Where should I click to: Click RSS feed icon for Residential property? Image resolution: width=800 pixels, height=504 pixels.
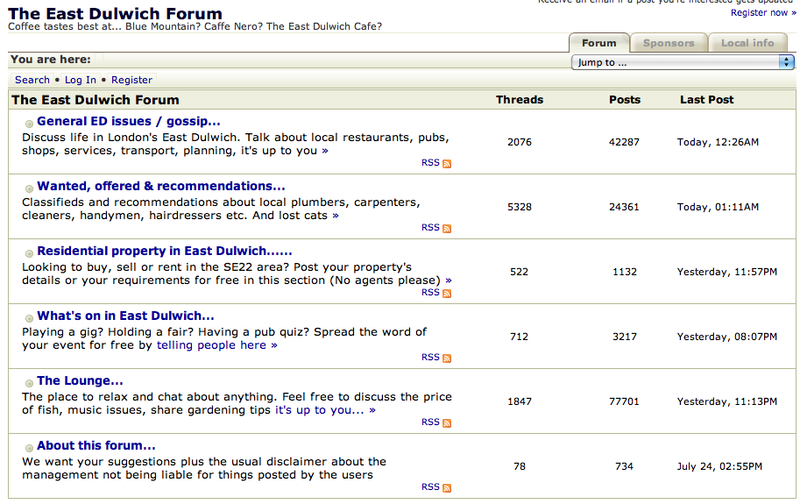pyautogui.click(x=447, y=293)
